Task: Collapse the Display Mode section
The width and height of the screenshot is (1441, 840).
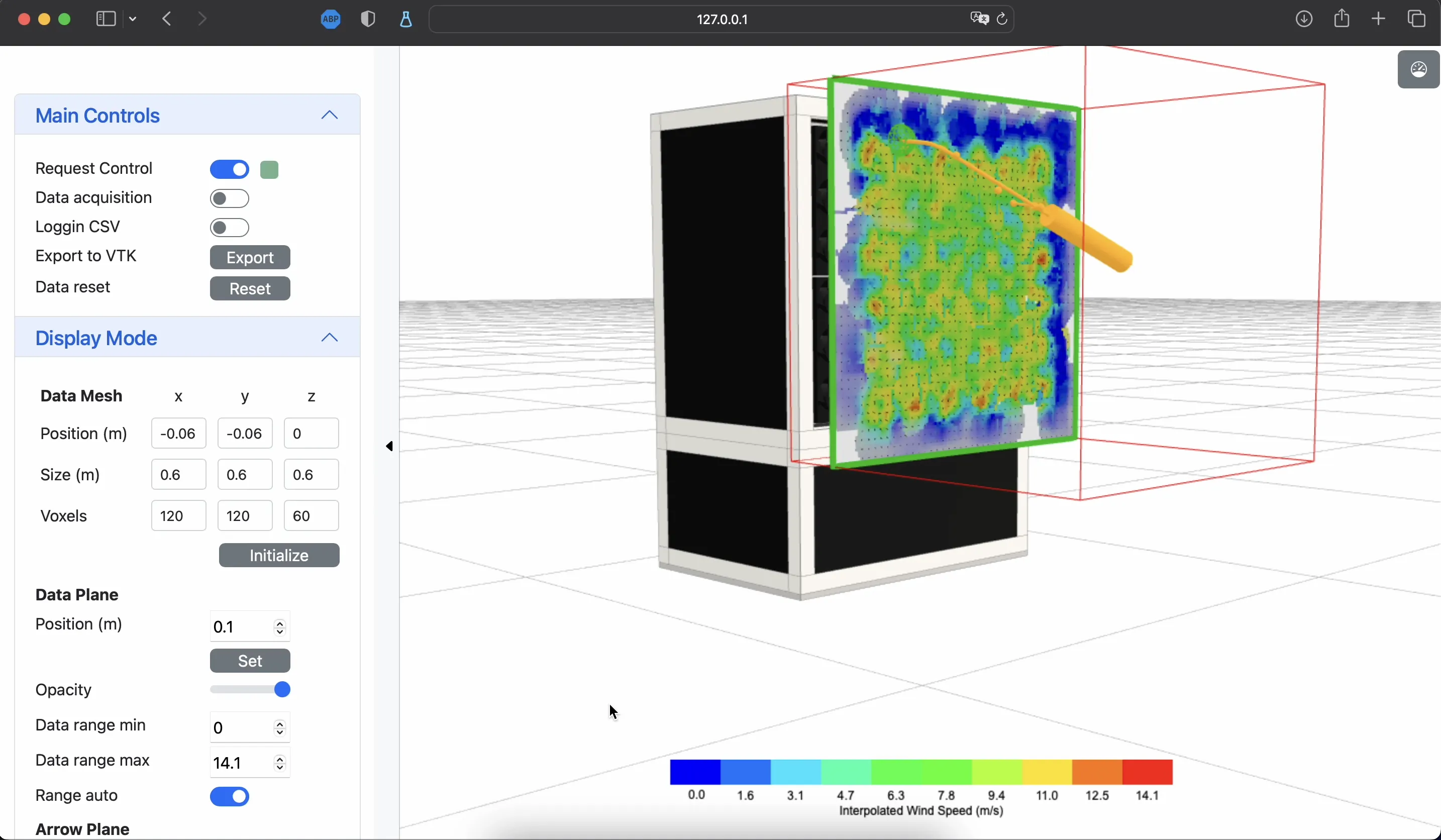Action: pos(330,338)
